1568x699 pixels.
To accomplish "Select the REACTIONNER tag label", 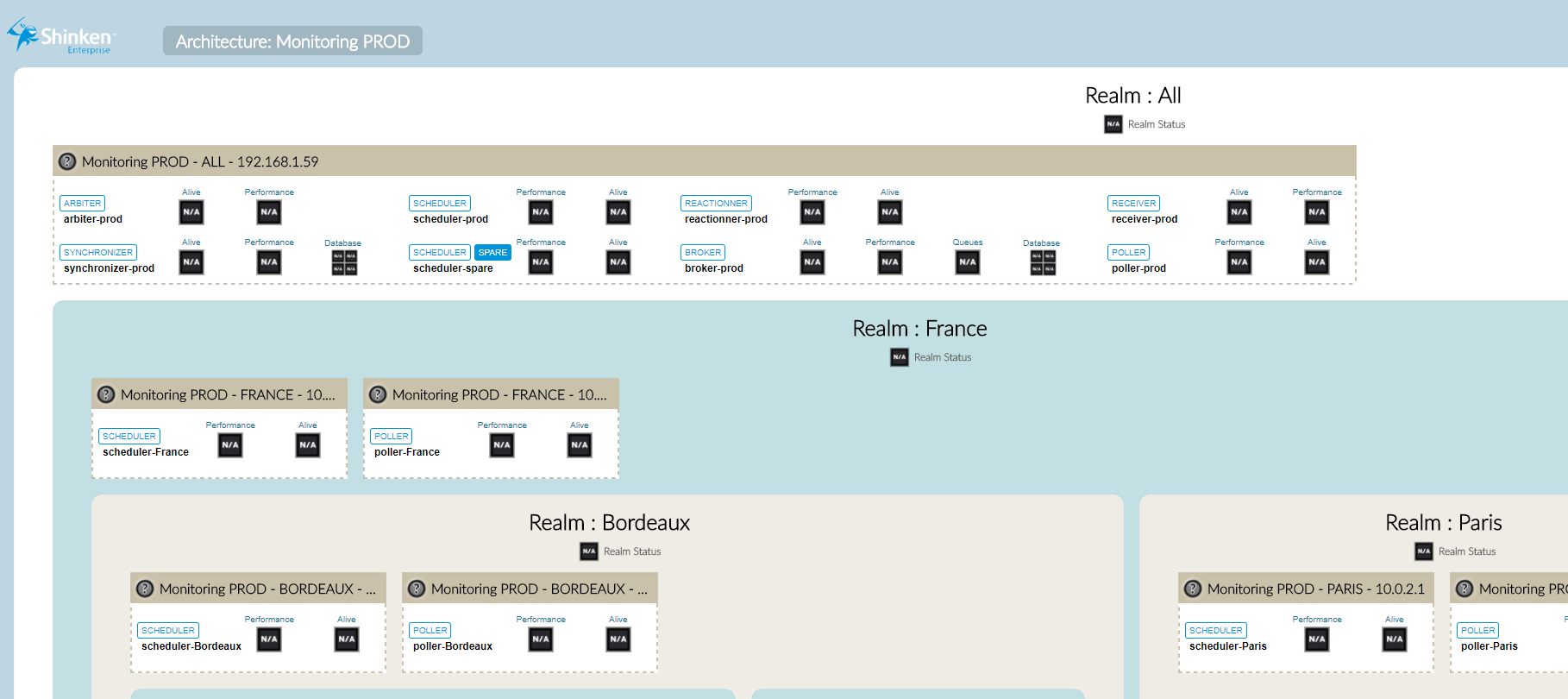I will [x=716, y=204].
